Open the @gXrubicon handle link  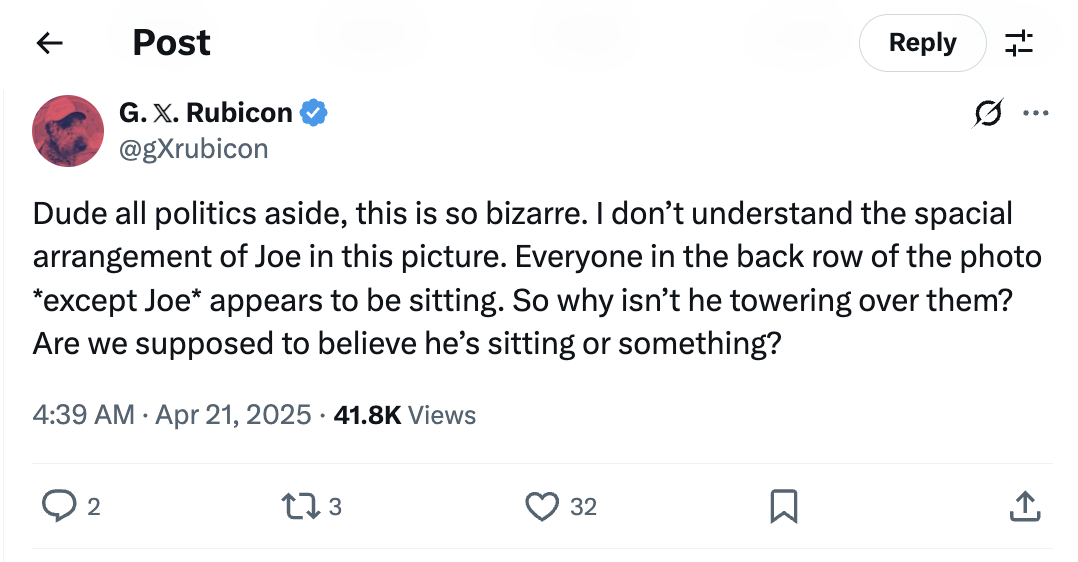[x=193, y=149]
